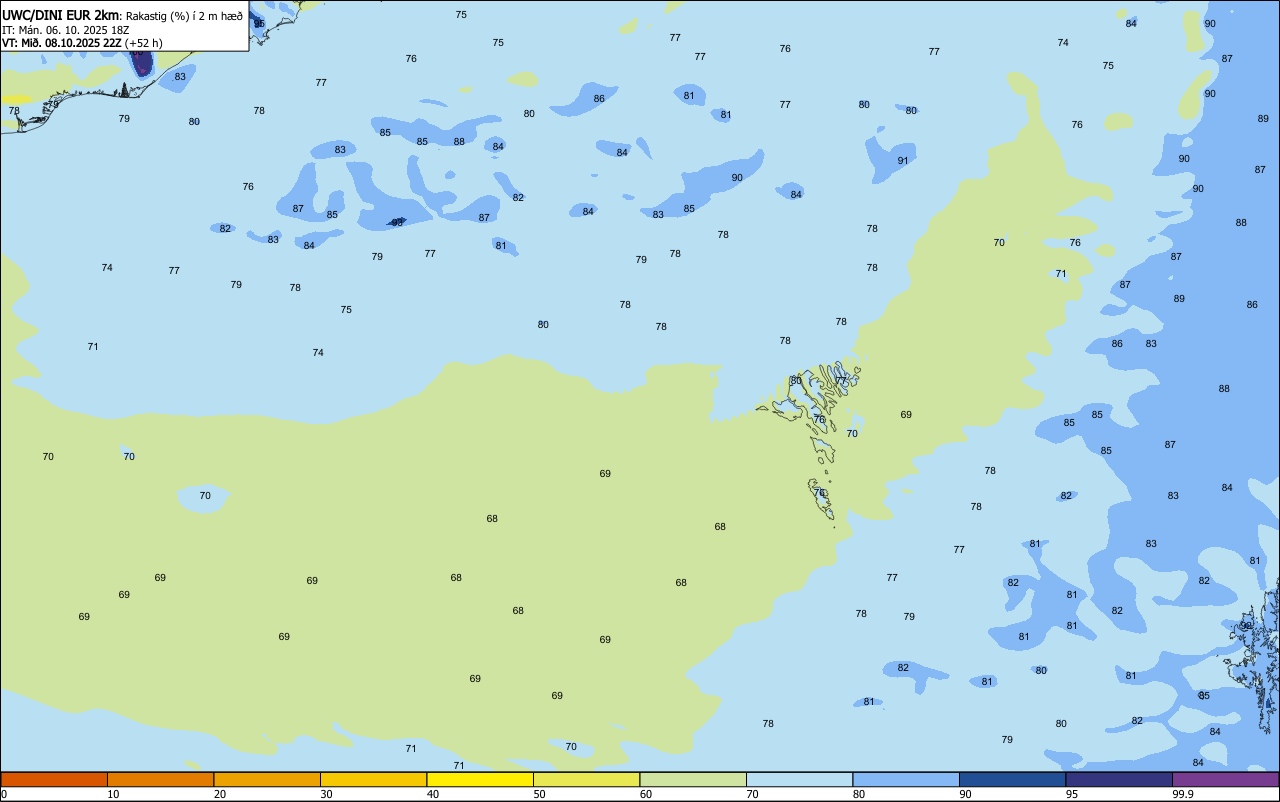Click the bright yellow 40–50 legend swatch
The height and width of the screenshot is (802, 1280).
[x=480, y=779]
